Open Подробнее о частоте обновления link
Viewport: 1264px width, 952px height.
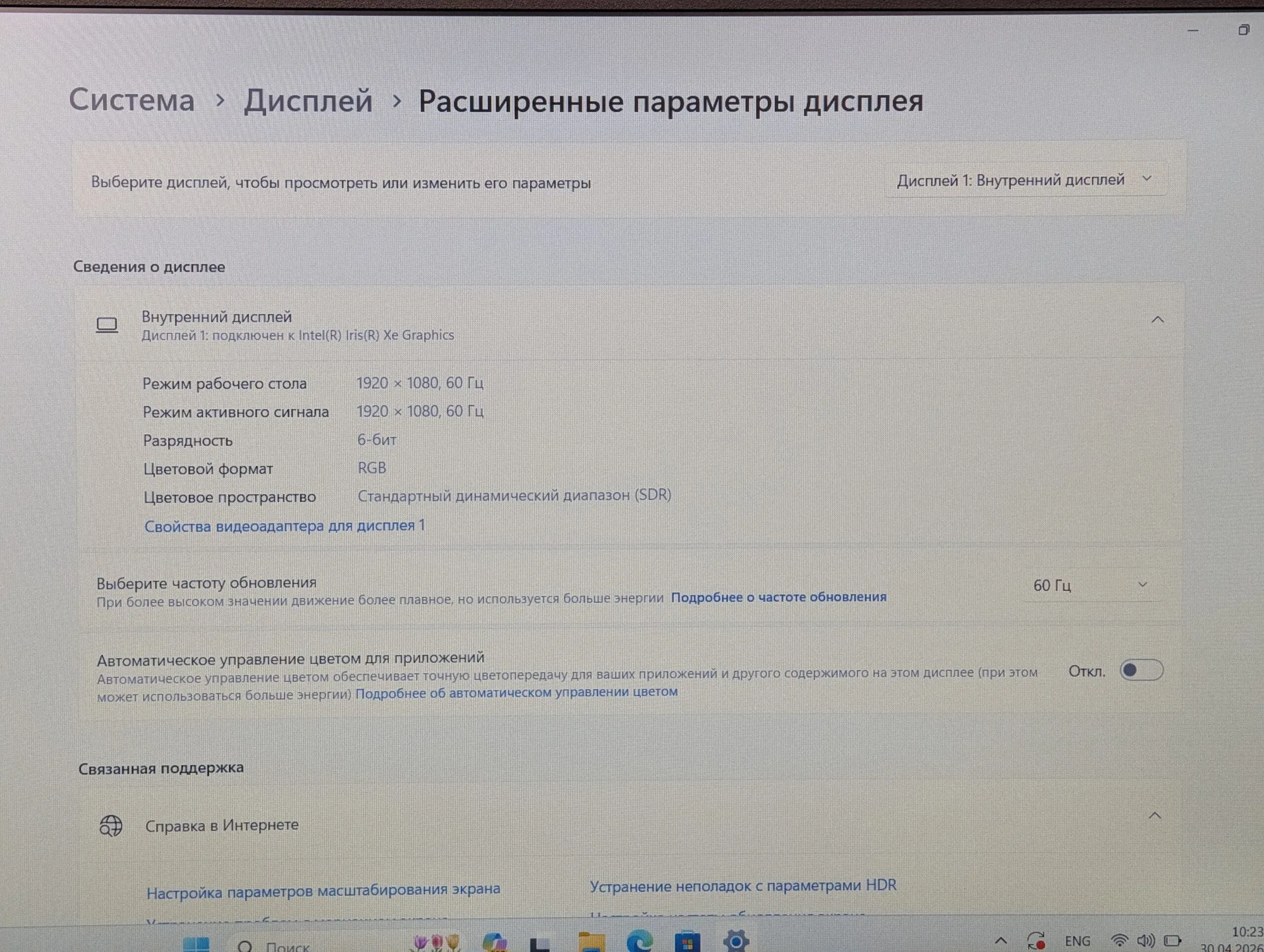click(779, 597)
